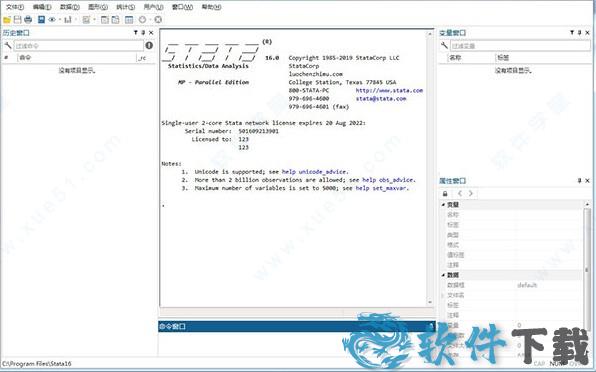Toggle auto-hide pin of 属性窗口
596x372 pixels.
[x=580, y=180]
